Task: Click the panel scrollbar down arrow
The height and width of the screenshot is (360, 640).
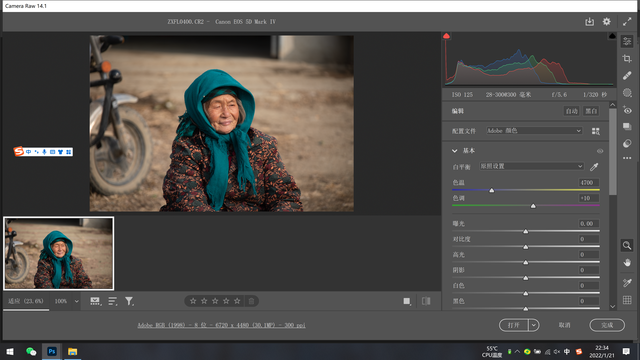Action: (x=613, y=307)
